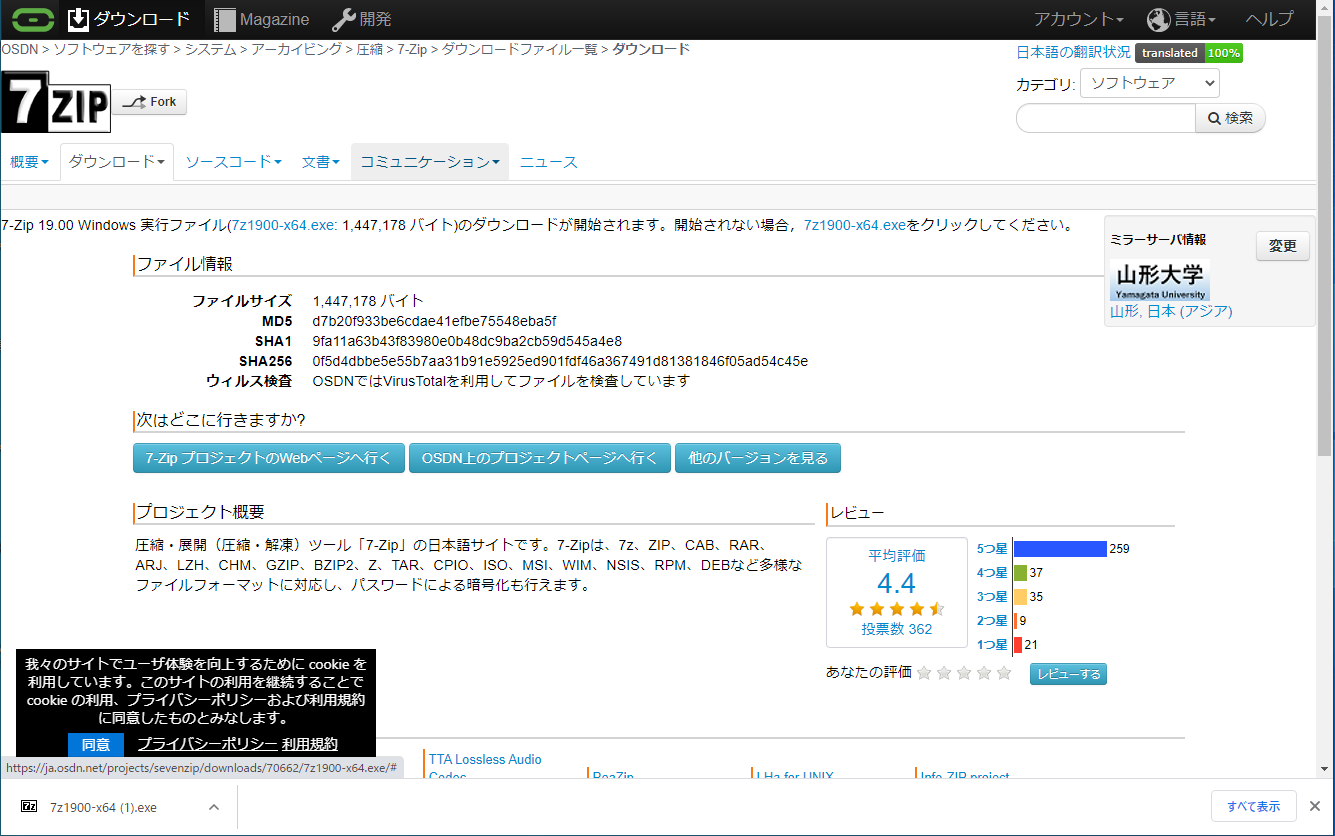Click the average rating 4.4 value
This screenshot has width=1335, height=836.
pyautogui.click(x=896, y=584)
